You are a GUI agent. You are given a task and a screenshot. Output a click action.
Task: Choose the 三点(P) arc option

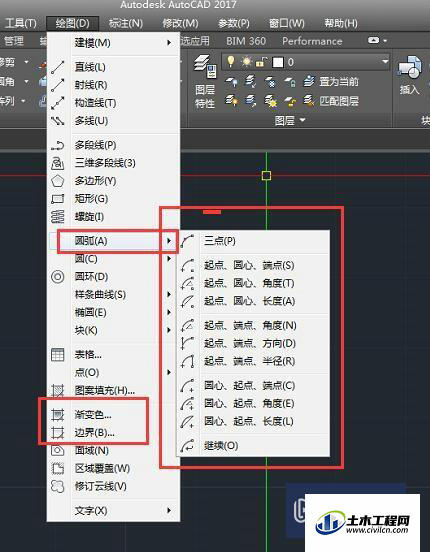pos(254,241)
